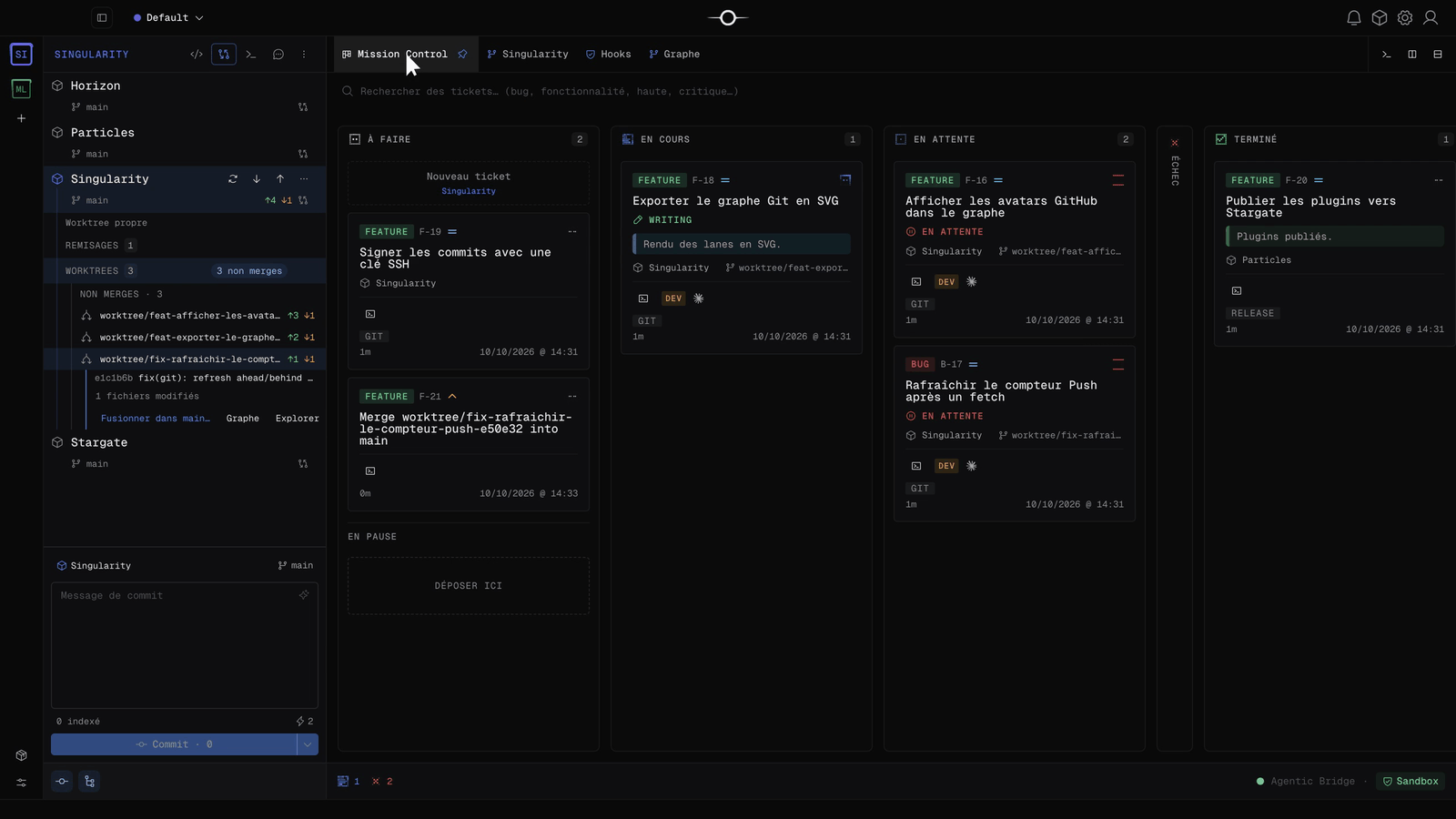
Task: Open the Default workspace dropdown
Action: coord(168,18)
